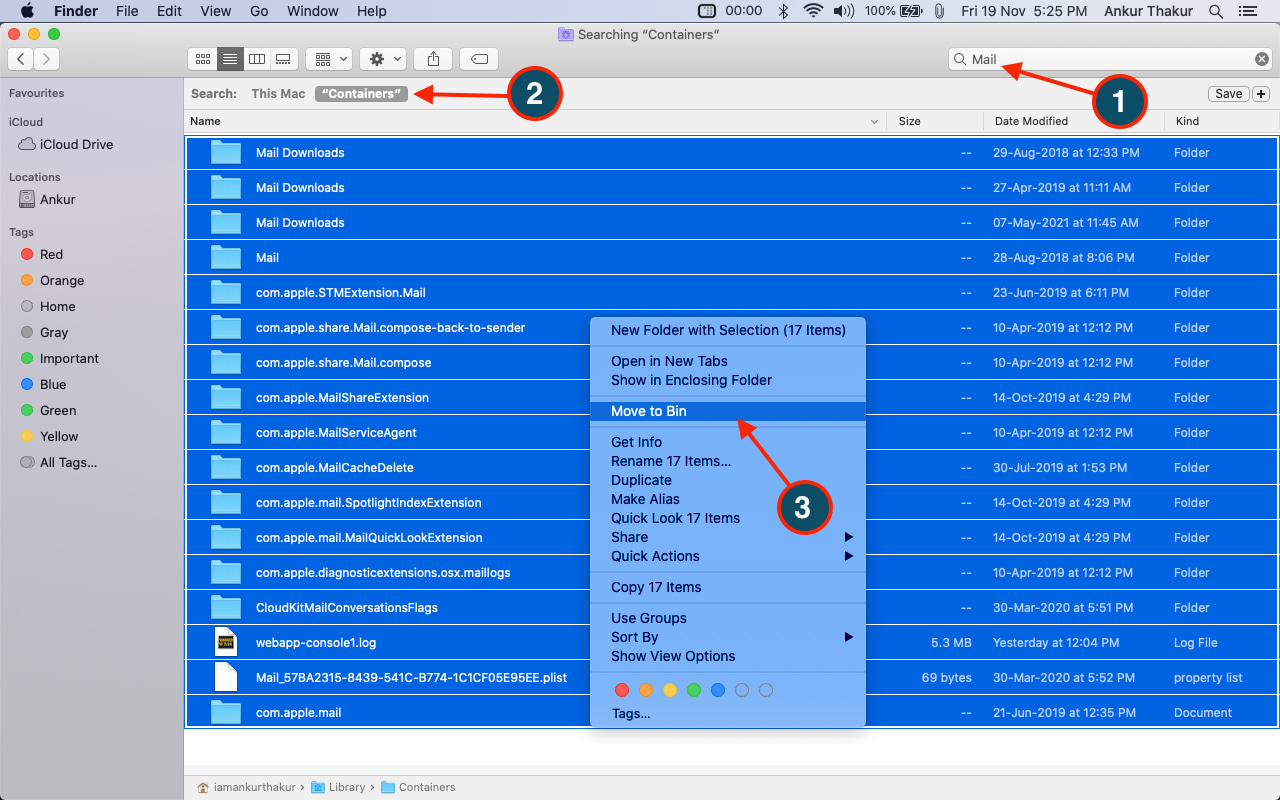
Task: Filter by the Red tag
Action: pyautogui.click(x=42, y=254)
